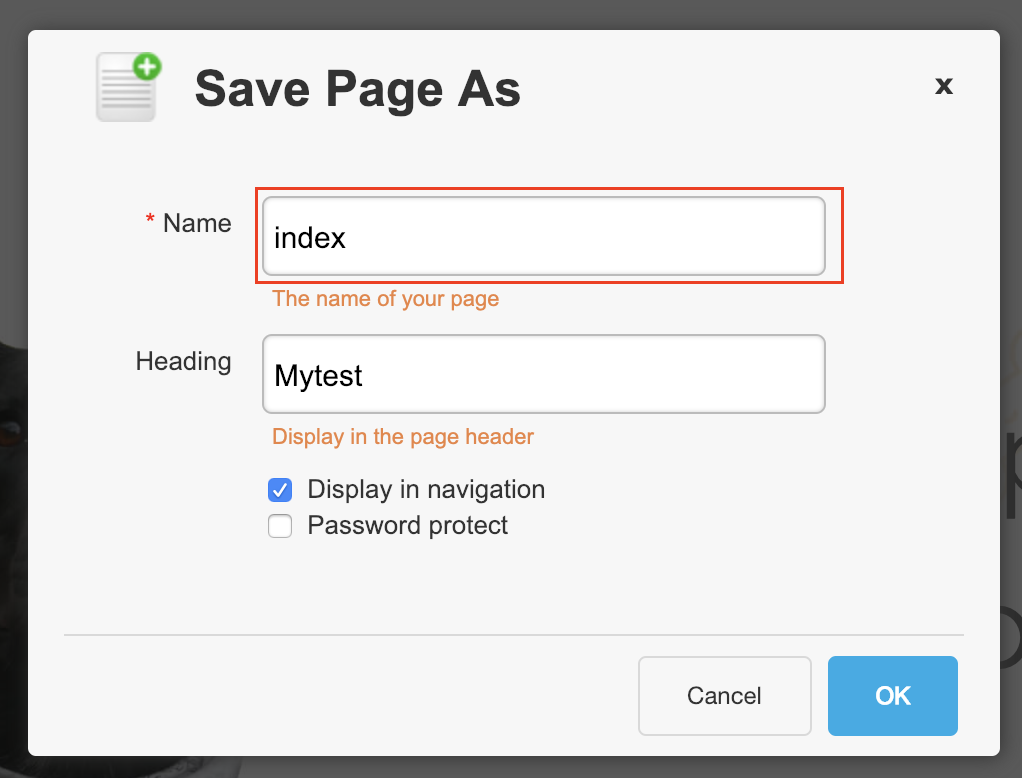The width and height of the screenshot is (1022, 778).
Task: Click the Save Page As title text
Action: (x=357, y=90)
